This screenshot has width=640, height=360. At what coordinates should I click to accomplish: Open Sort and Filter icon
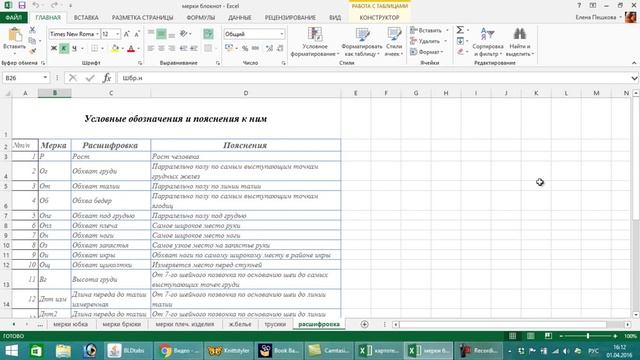coord(487,34)
